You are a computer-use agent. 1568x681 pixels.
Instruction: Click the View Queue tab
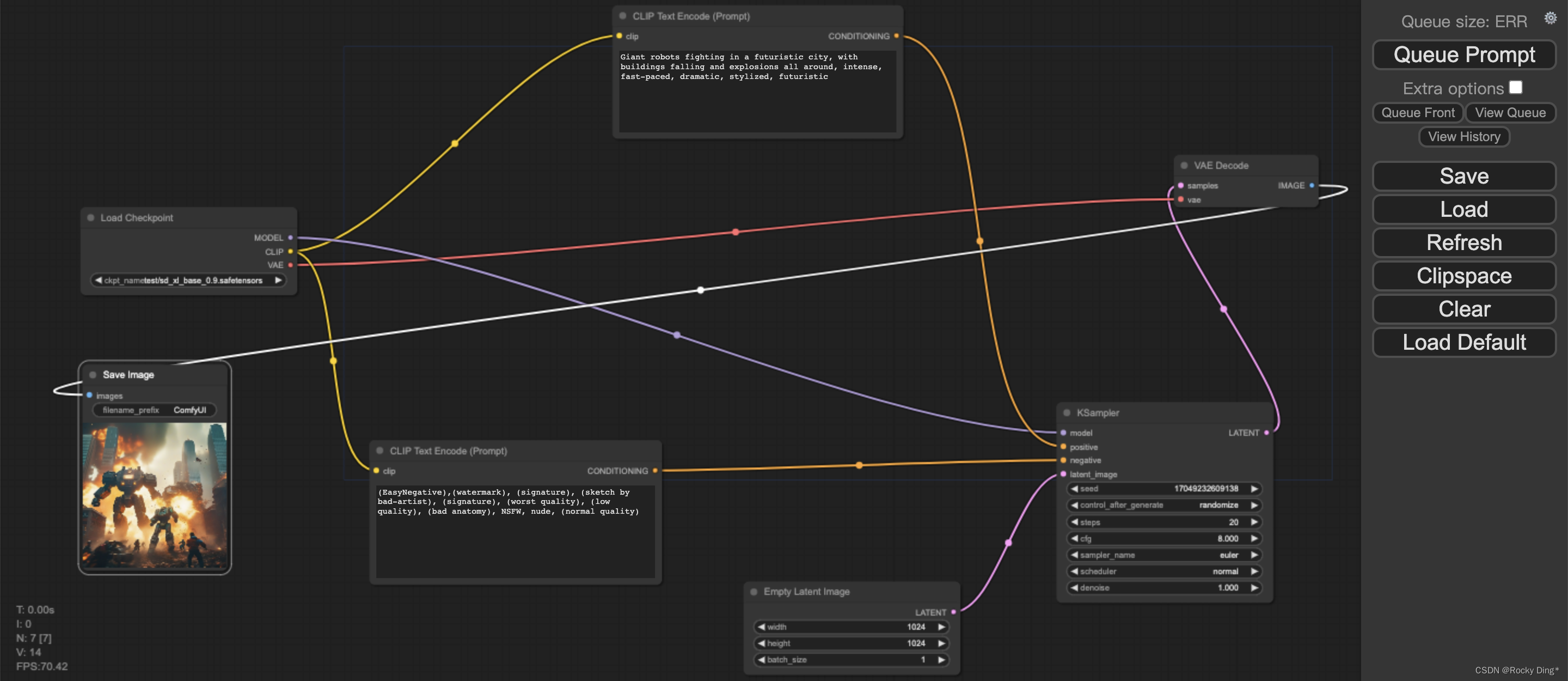[1509, 112]
